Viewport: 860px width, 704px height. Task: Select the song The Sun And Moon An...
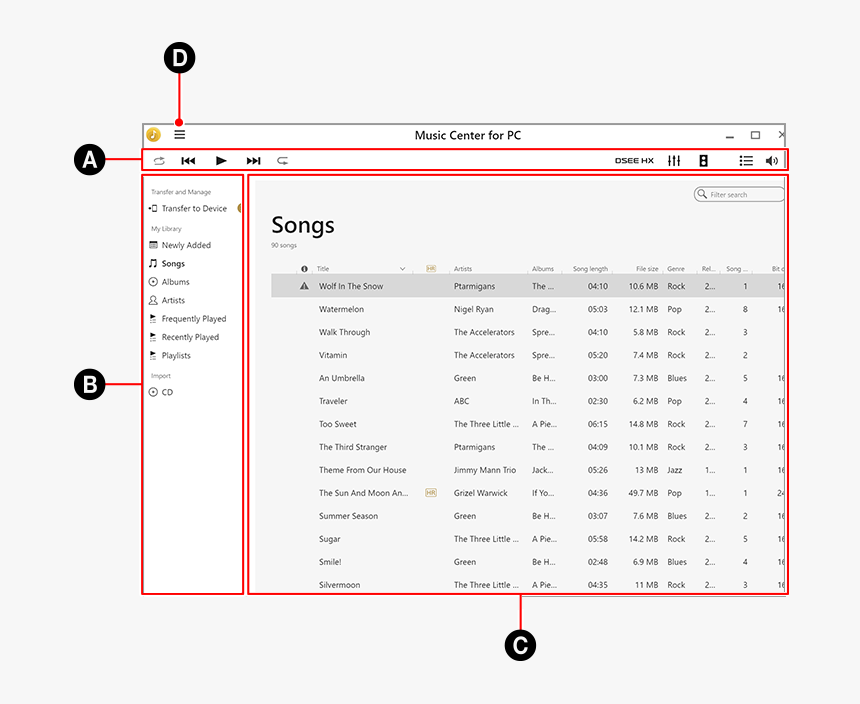(364, 493)
